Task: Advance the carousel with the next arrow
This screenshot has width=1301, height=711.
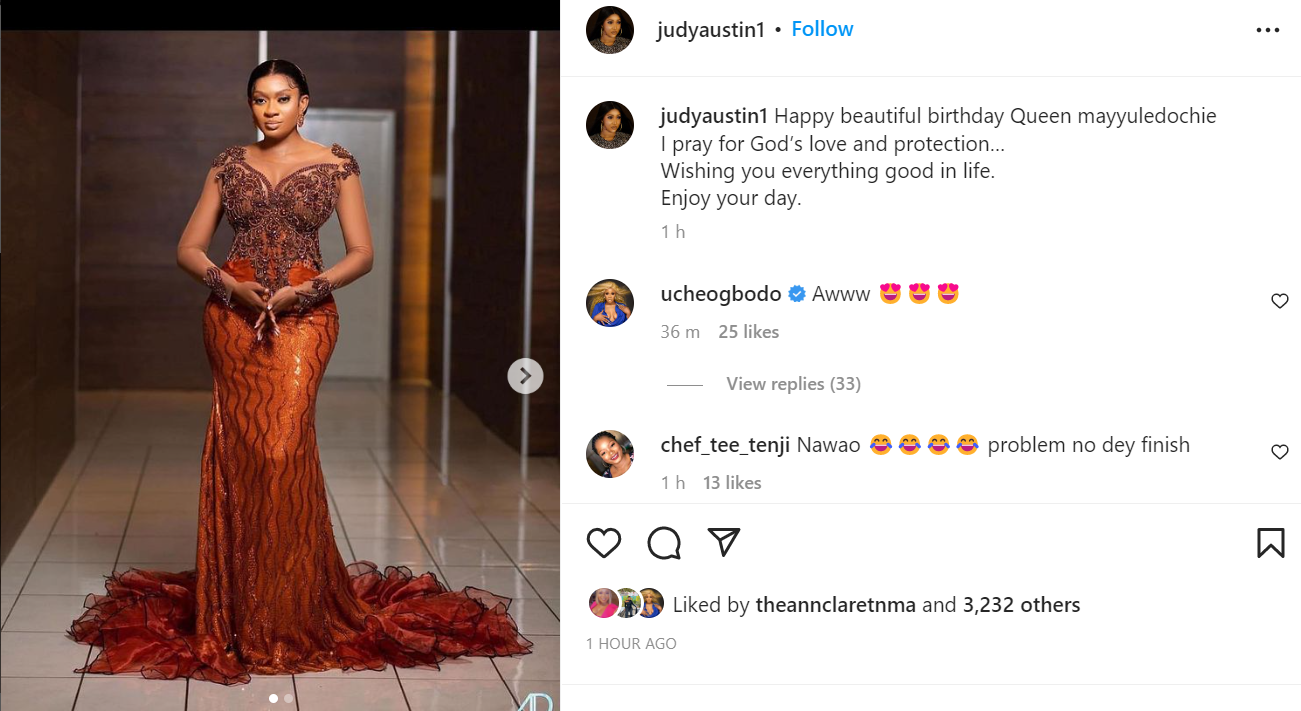Action: [x=525, y=375]
